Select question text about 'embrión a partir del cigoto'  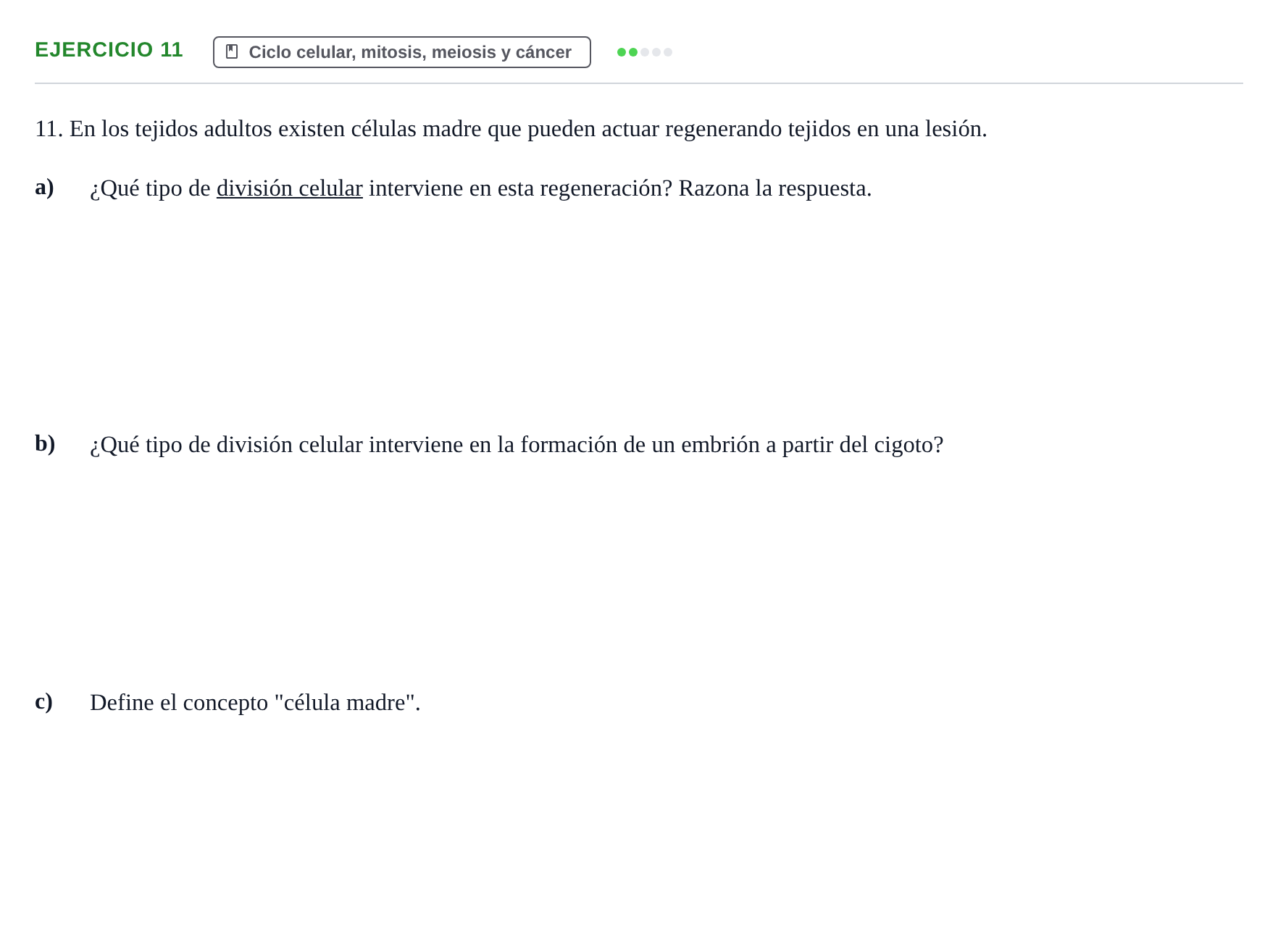click(517, 445)
